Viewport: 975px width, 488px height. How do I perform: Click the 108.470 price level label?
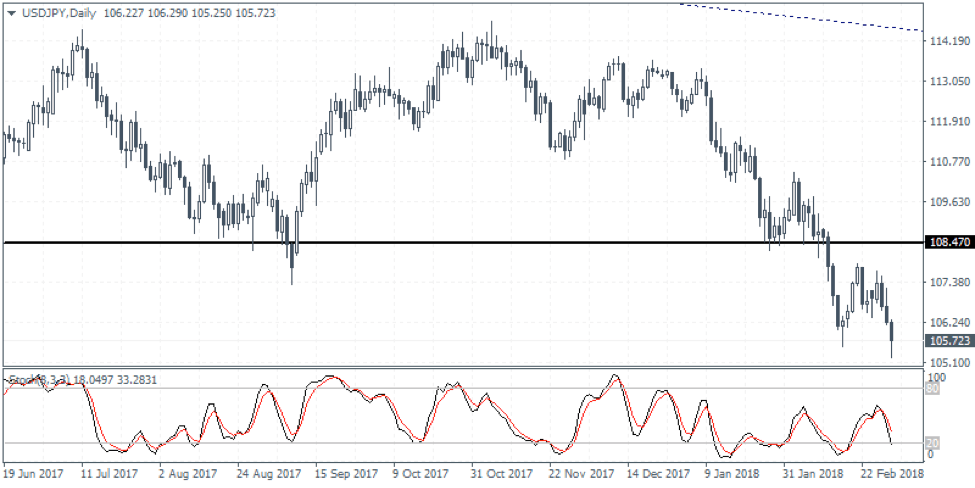(946, 243)
